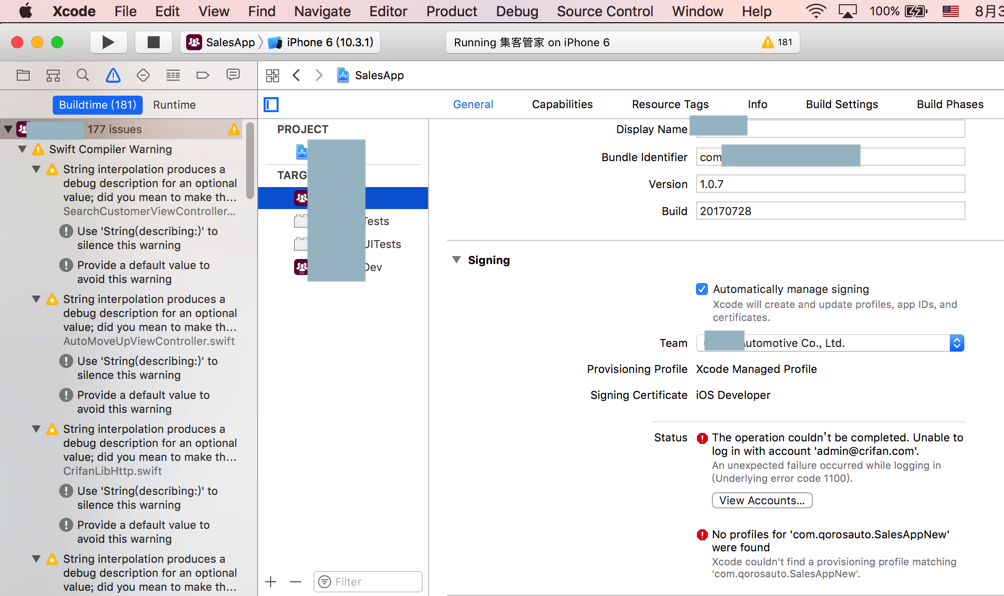Image resolution: width=1004 pixels, height=596 pixels.
Task: Open the Debug menu
Action: pyautogui.click(x=517, y=11)
